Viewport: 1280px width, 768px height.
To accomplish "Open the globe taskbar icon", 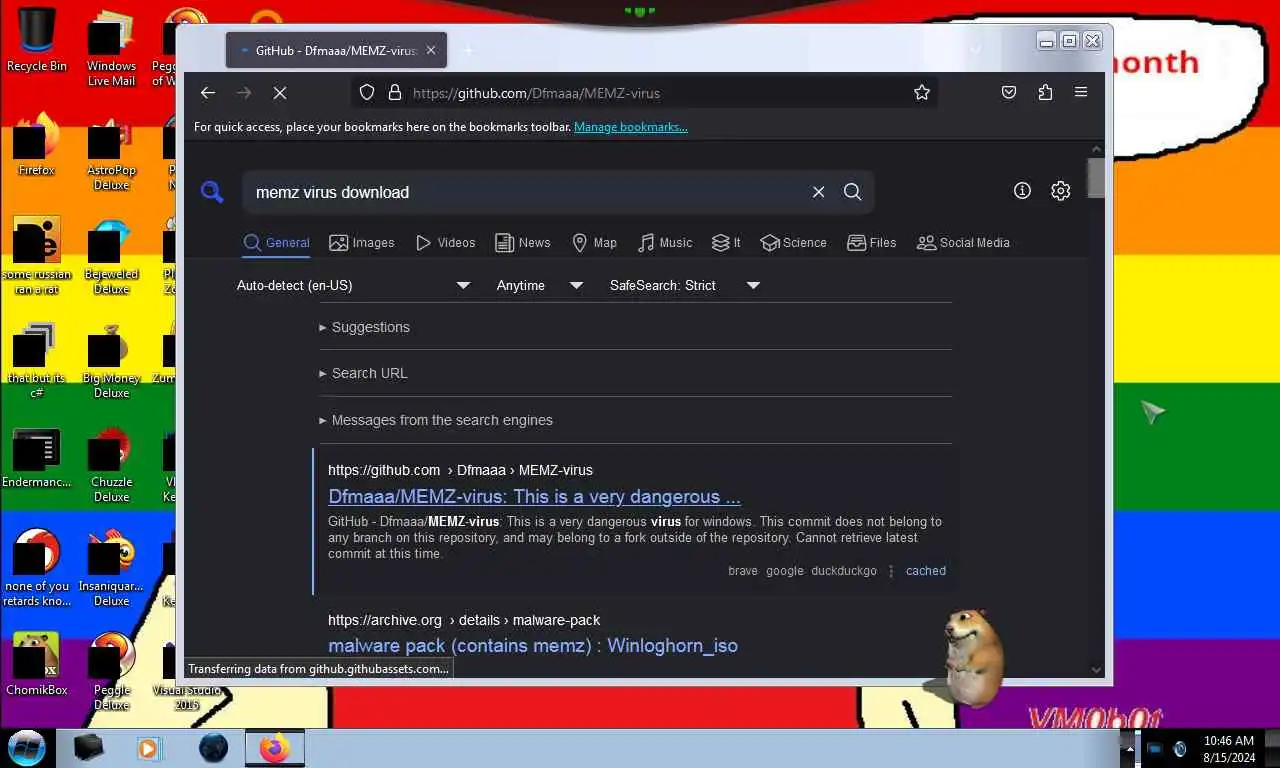I will click(213, 748).
